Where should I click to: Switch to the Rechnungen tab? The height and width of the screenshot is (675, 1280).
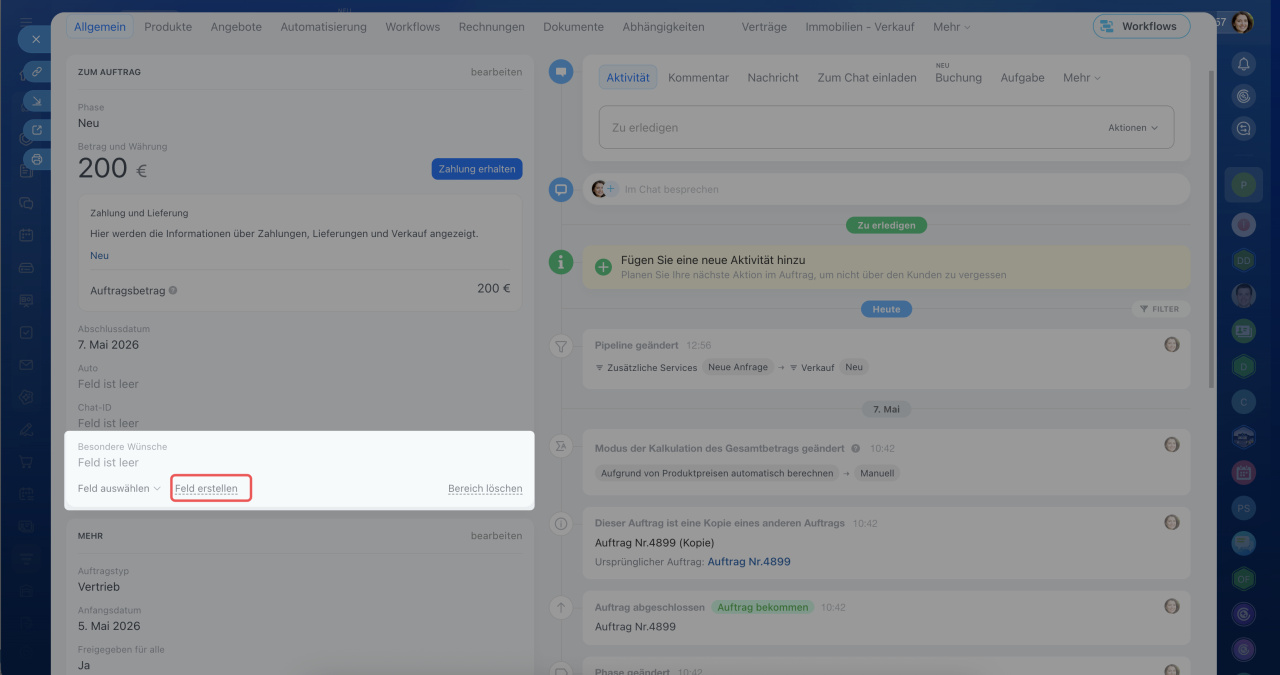pyautogui.click(x=491, y=27)
